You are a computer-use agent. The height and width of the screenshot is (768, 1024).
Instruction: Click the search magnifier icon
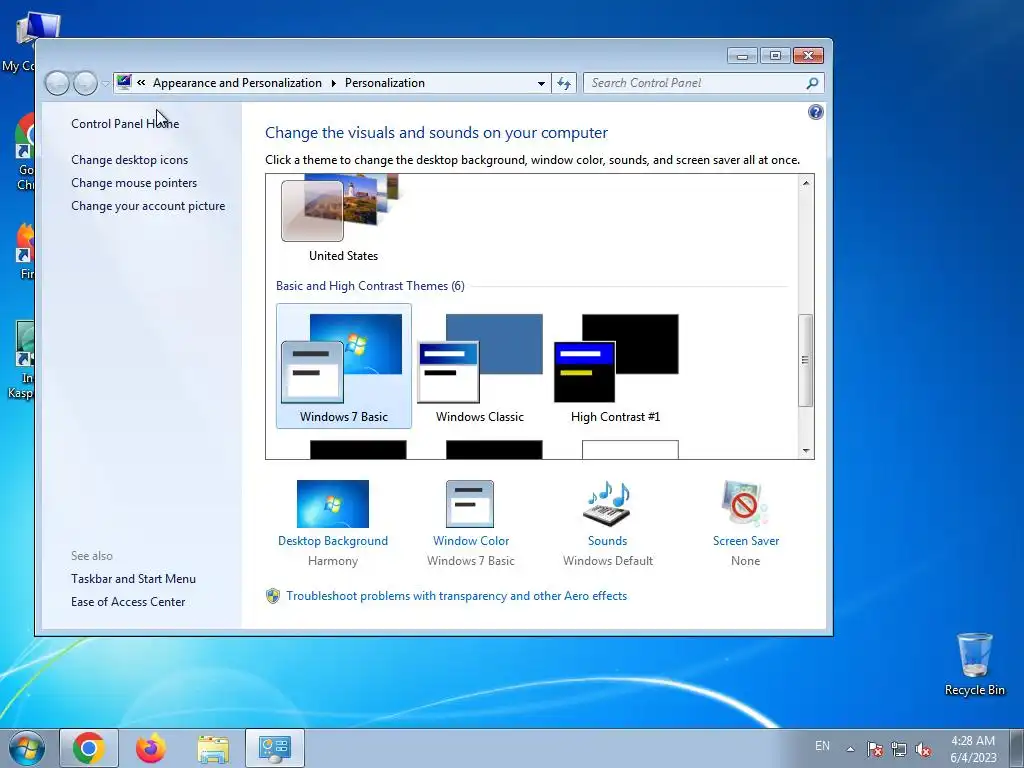[812, 83]
